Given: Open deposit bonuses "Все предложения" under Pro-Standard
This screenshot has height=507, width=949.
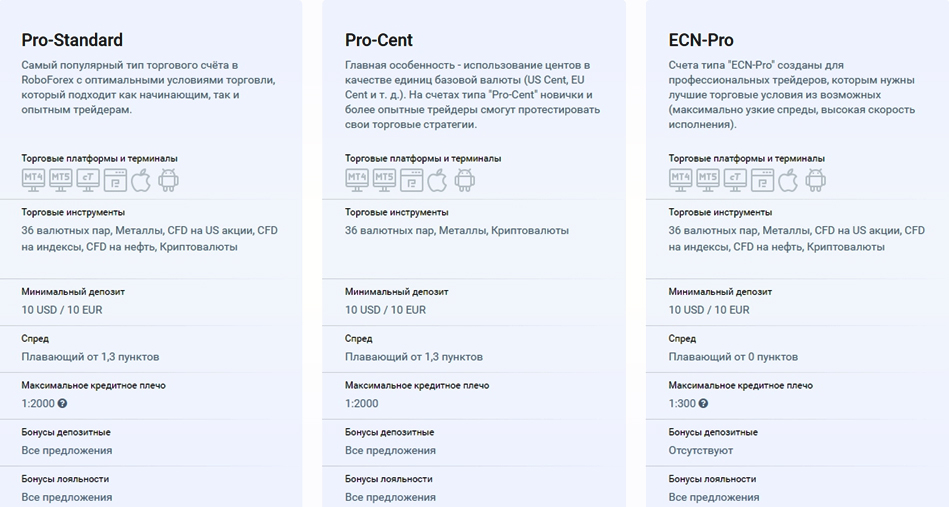Looking at the screenshot, I should tap(67, 450).
